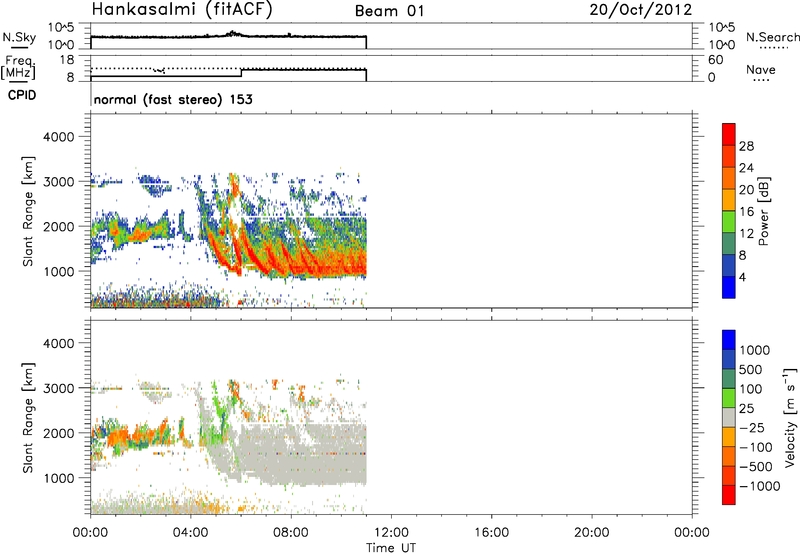Click the Time UT axis title
Image resolution: width=800 pixels, height=554 pixels.
click(391, 548)
